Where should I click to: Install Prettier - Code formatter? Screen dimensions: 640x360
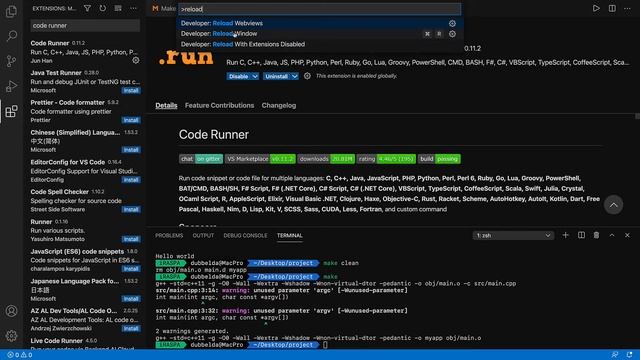pyautogui.click(x=131, y=120)
